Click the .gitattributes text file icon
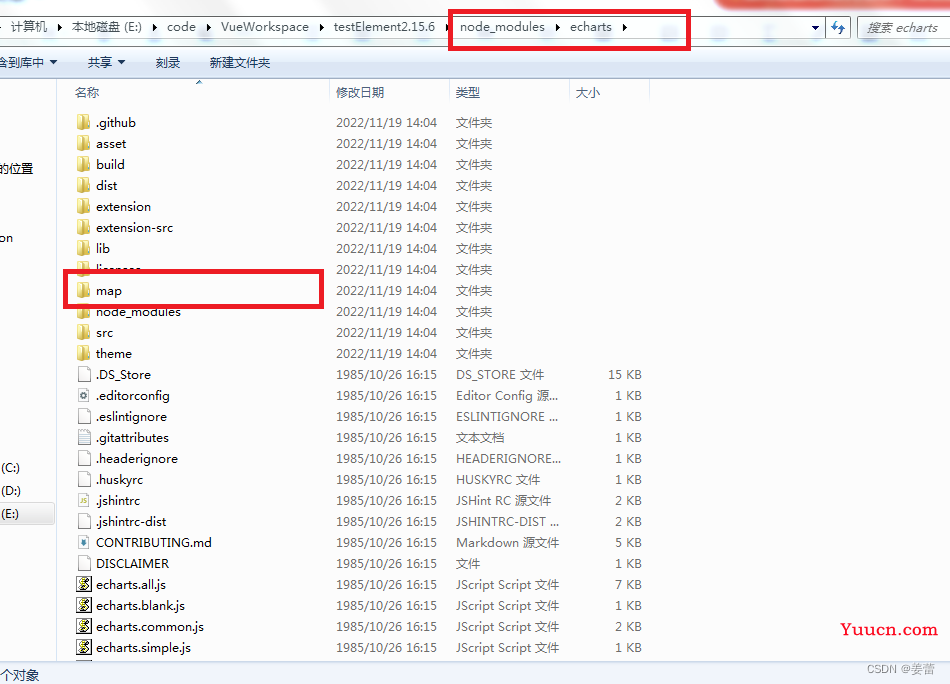Screen dimensions: 950x684 click(x=84, y=437)
